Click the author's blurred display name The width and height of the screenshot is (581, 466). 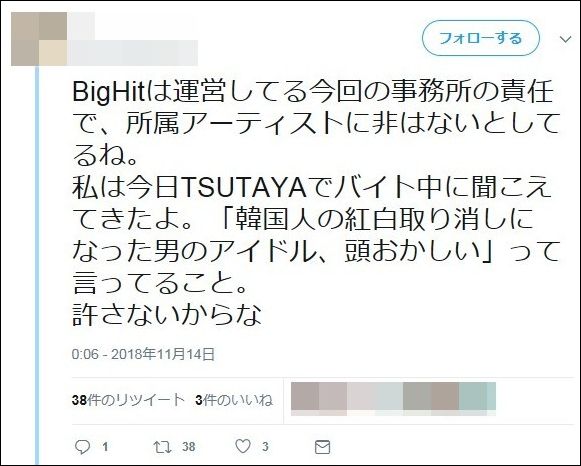[x=81, y=26]
